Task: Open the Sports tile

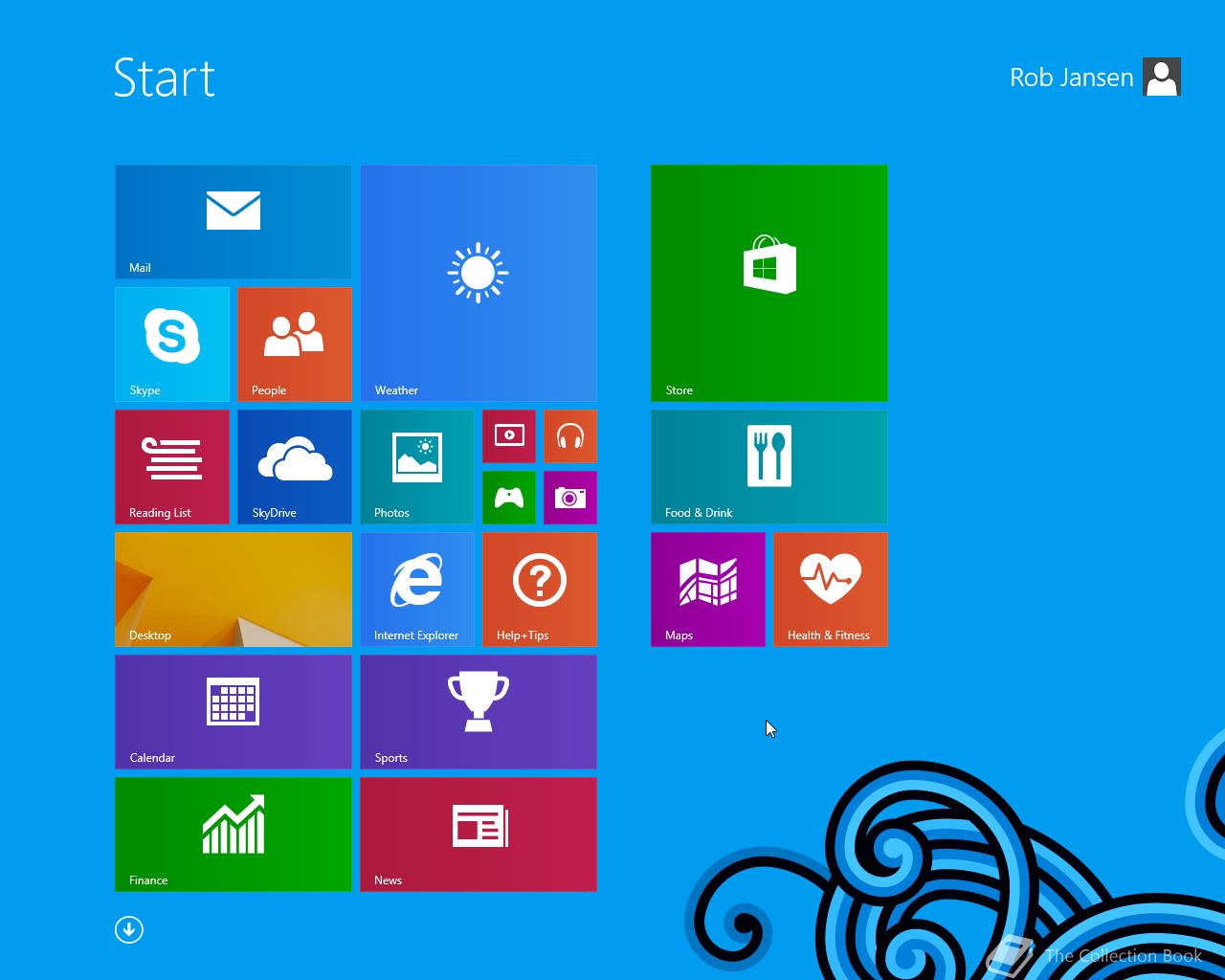Action: coord(479,712)
